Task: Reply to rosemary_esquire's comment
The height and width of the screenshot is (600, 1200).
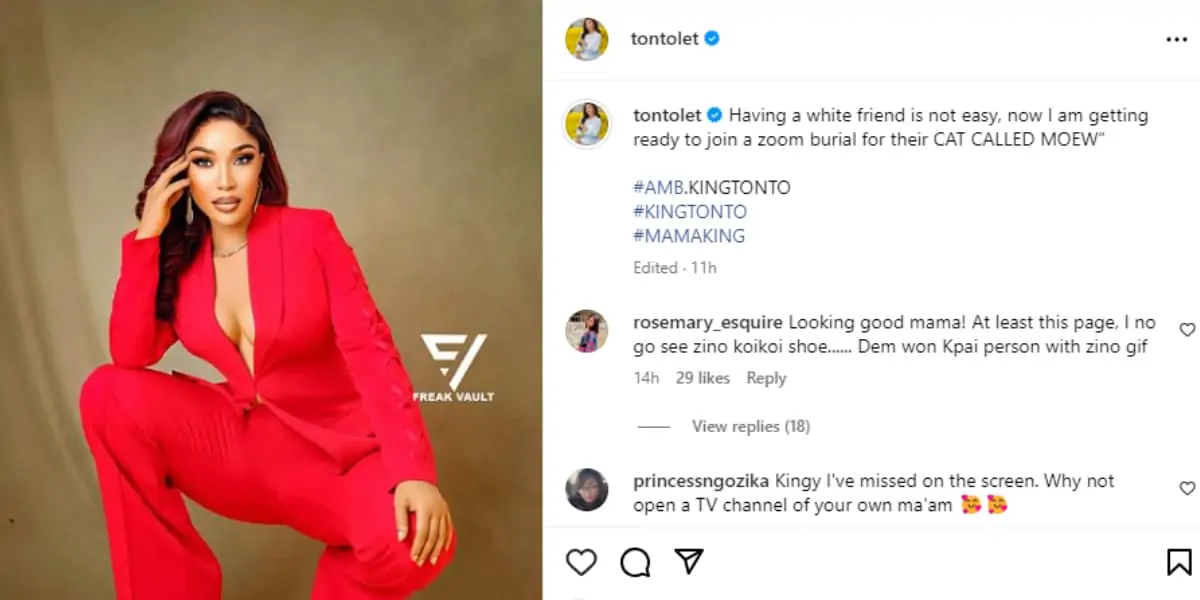Action: [766, 378]
